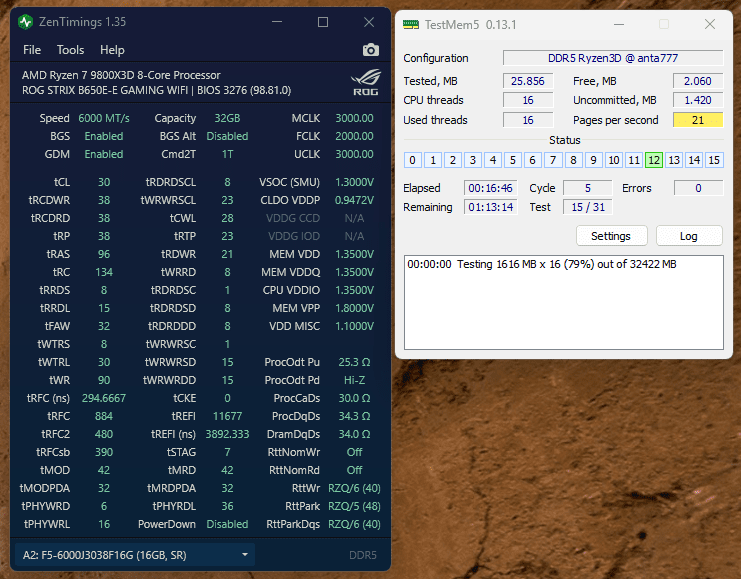Click the VSOC (SMU) voltage 1.3000V

(354, 182)
